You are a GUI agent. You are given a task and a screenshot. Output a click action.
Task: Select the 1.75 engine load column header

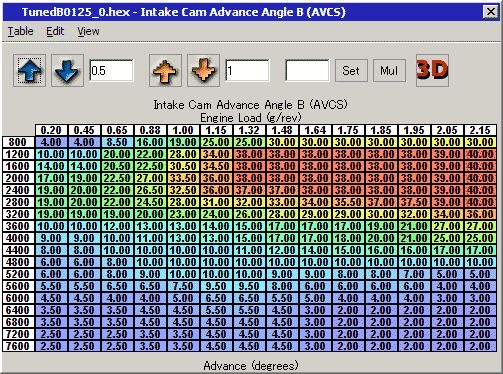click(348, 130)
